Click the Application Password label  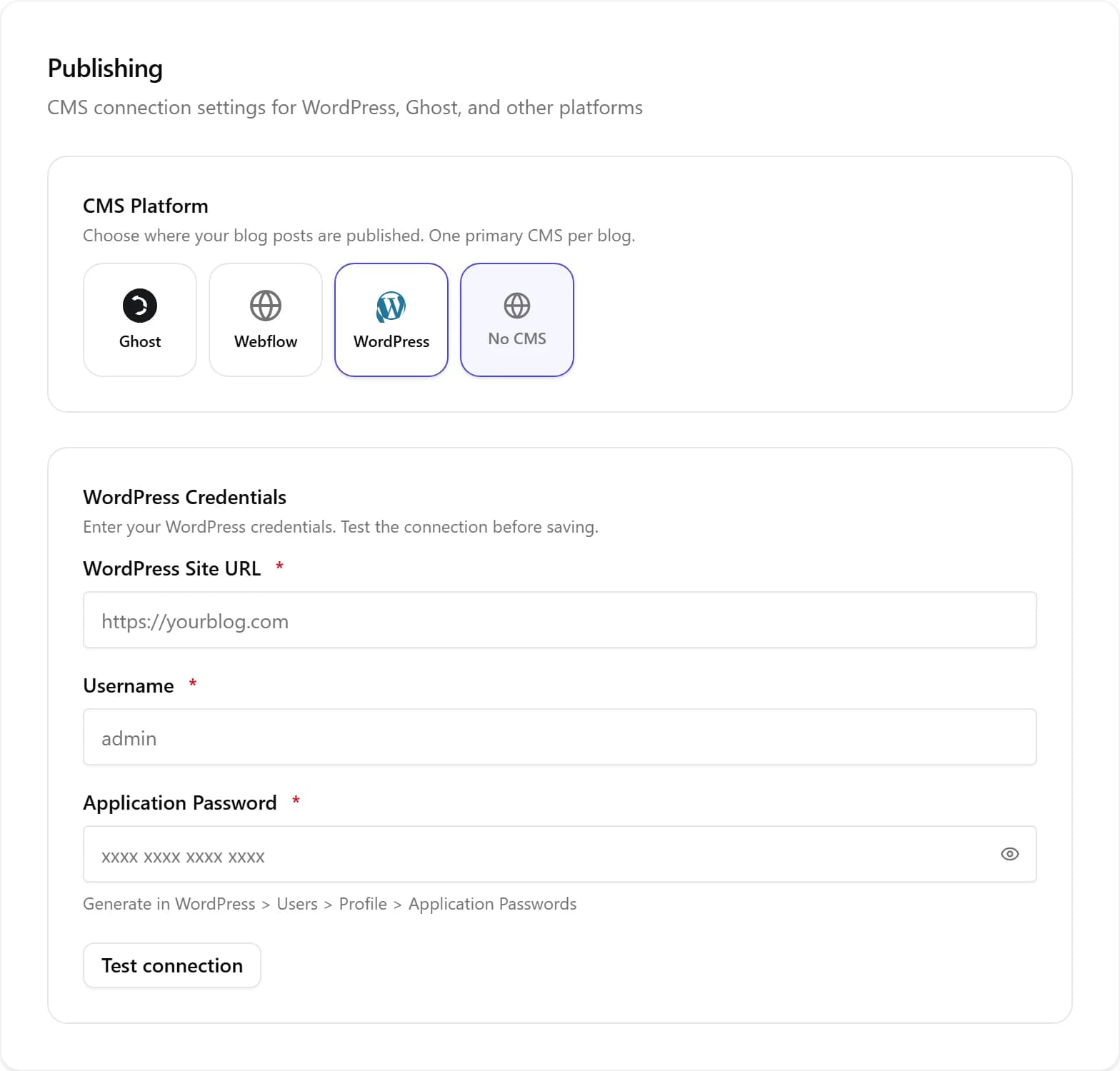180,803
